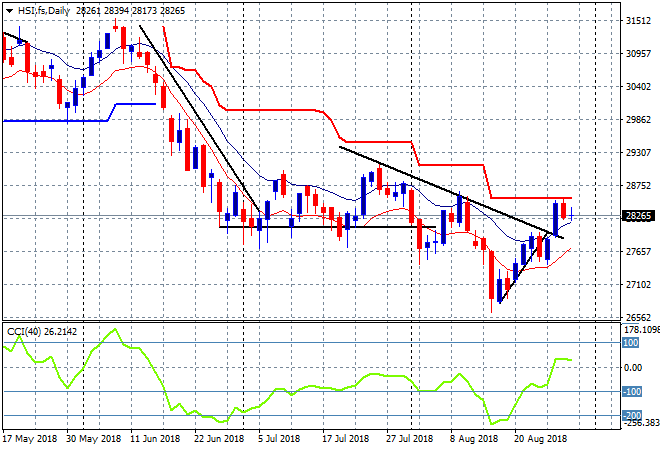
Task: Open the chart dropdown triangle beside HSI.fs
Action: 9,11
